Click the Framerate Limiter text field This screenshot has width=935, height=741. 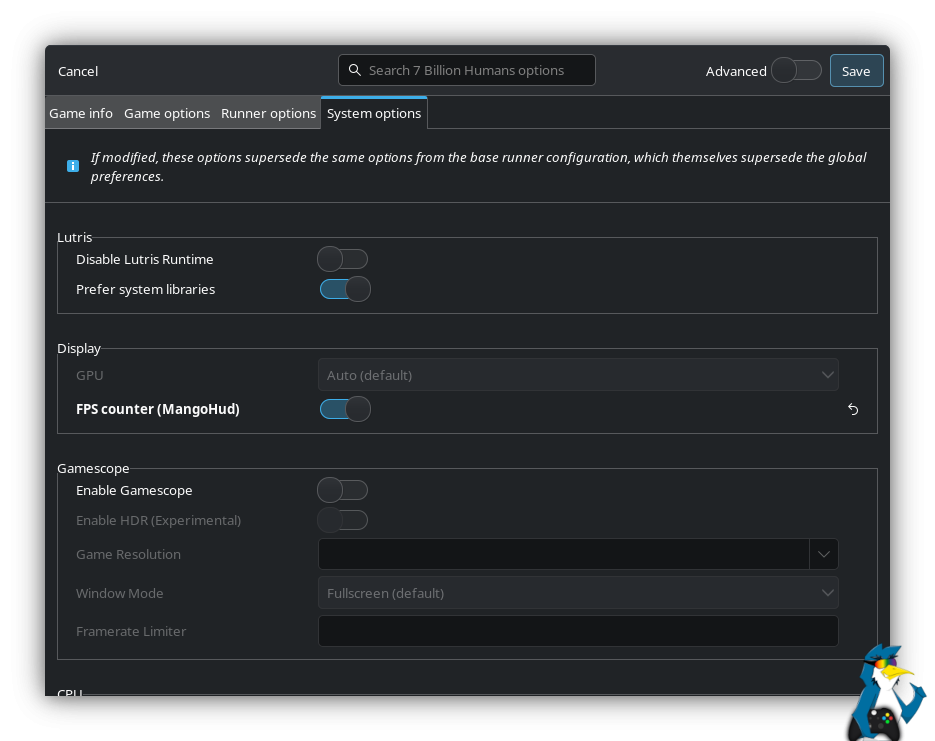[578, 631]
